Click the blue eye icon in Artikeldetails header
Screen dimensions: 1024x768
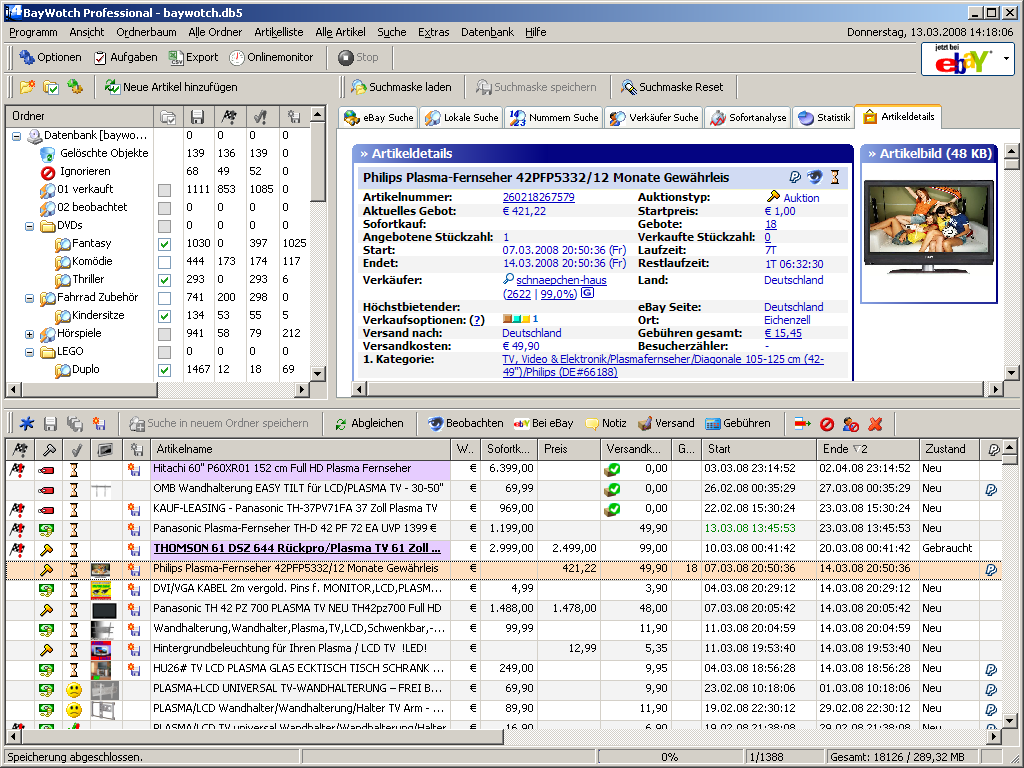(x=814, y=177)
